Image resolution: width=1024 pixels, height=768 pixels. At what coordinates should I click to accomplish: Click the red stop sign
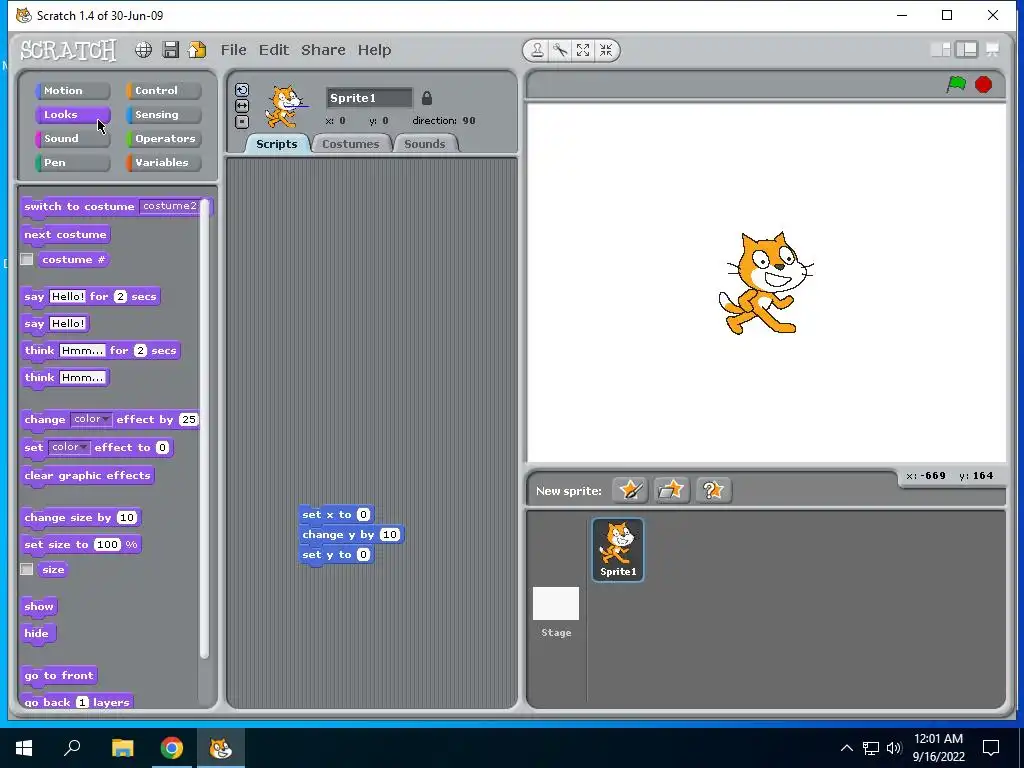(x=983, y=84)
